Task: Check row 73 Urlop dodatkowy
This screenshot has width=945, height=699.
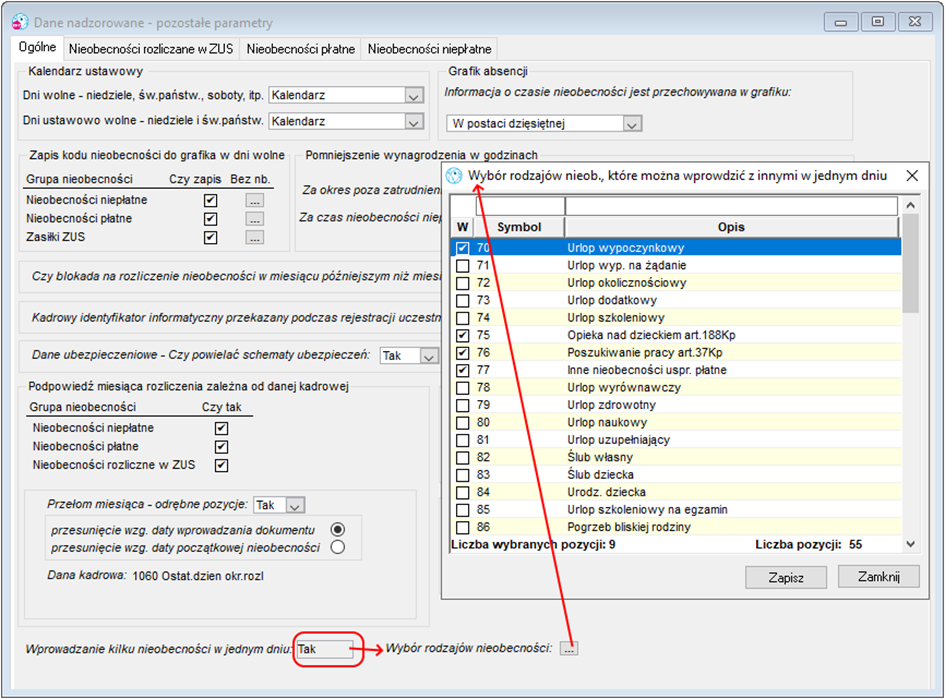Action: (x=462, y=301)
